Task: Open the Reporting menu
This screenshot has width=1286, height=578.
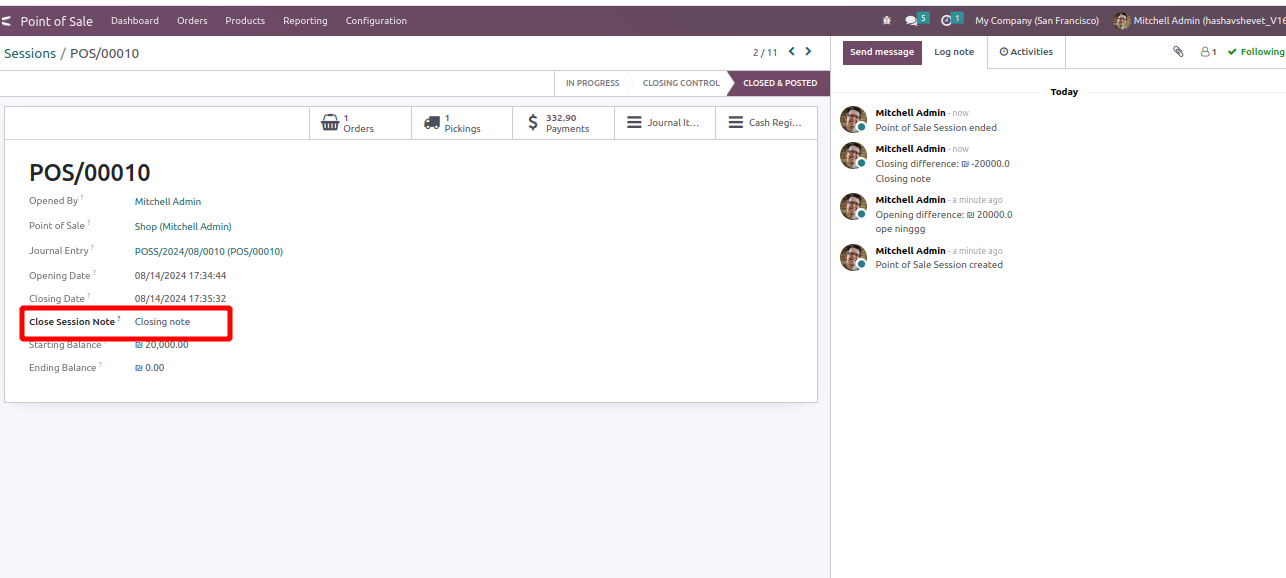Action: (x=305, y=21)
